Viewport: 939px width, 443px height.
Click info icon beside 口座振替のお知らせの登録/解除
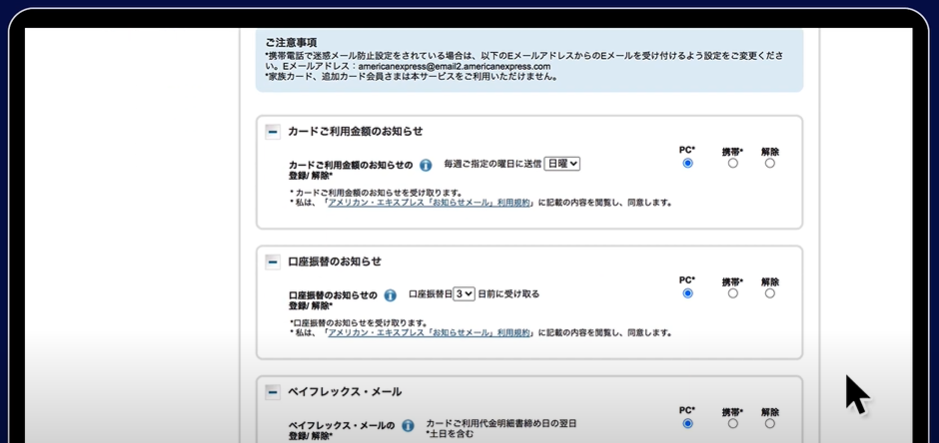tap(390, 296)
